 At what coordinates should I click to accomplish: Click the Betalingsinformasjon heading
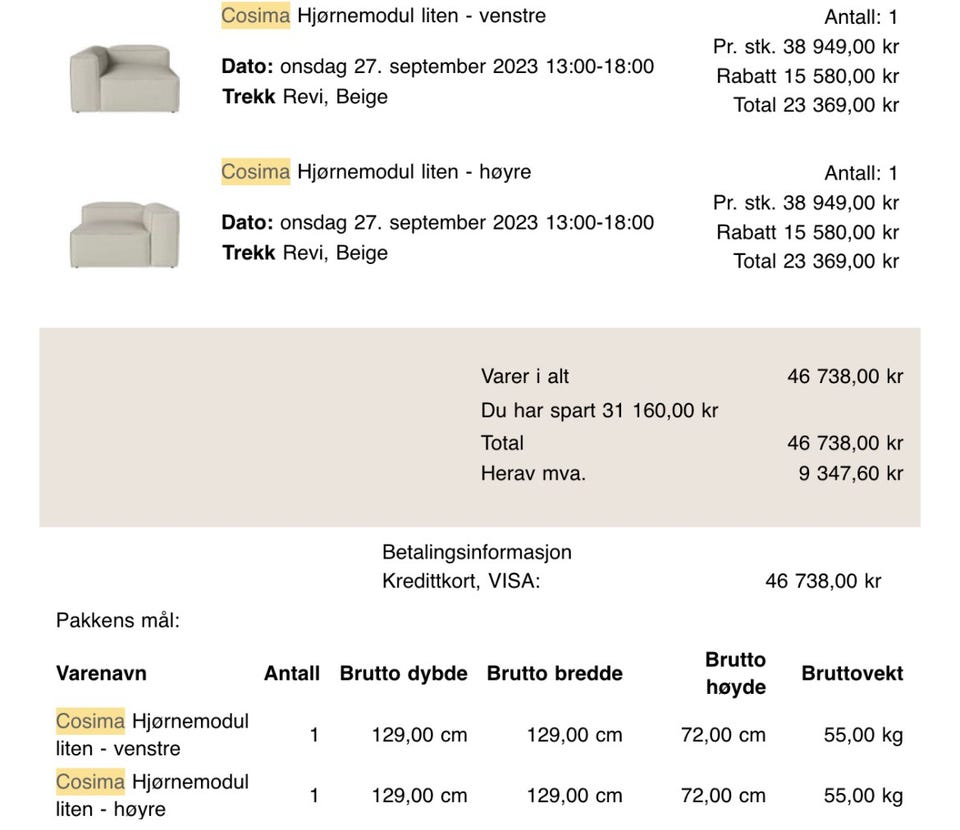click(x=477, y=552)
